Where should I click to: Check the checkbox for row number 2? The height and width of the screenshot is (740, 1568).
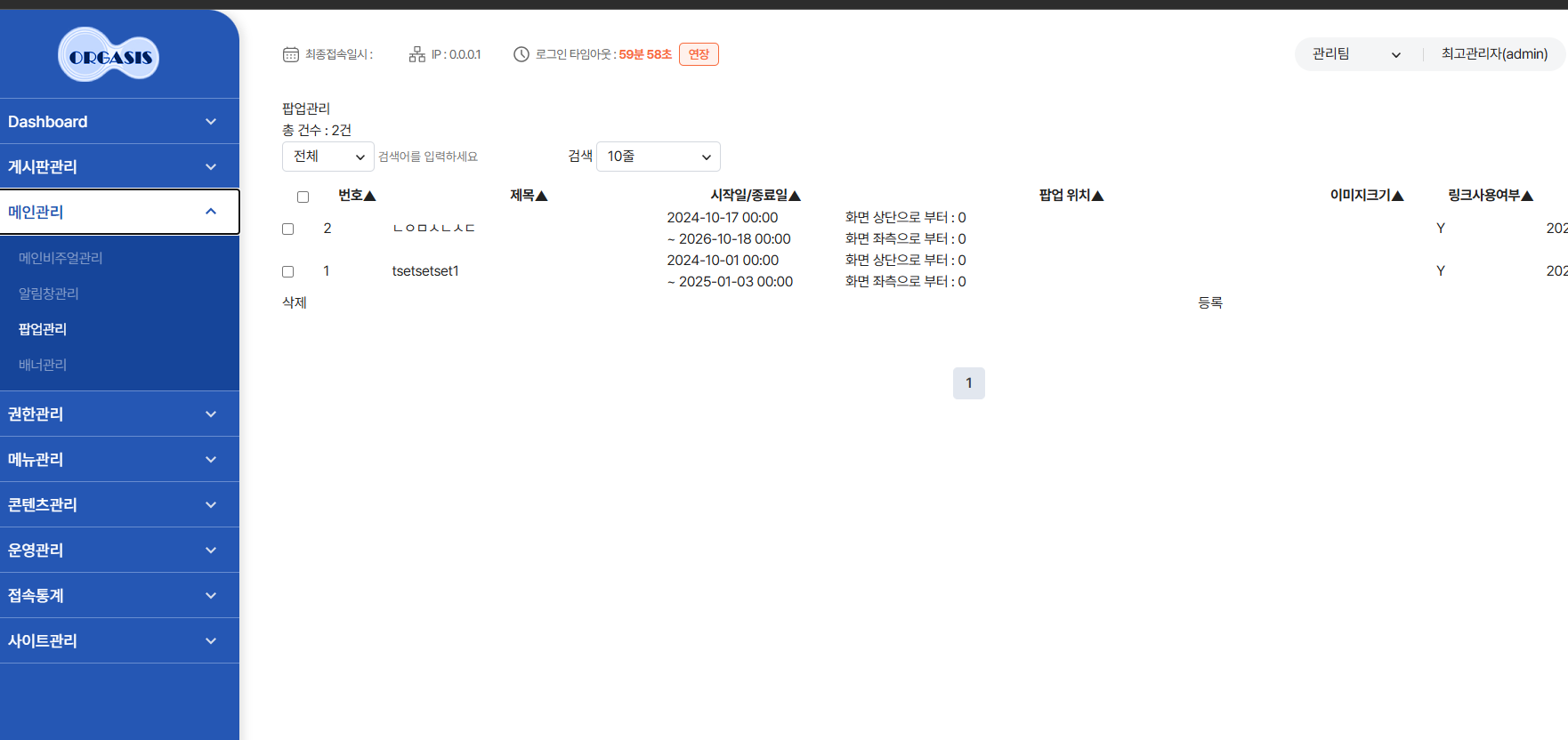pos(287,229)
